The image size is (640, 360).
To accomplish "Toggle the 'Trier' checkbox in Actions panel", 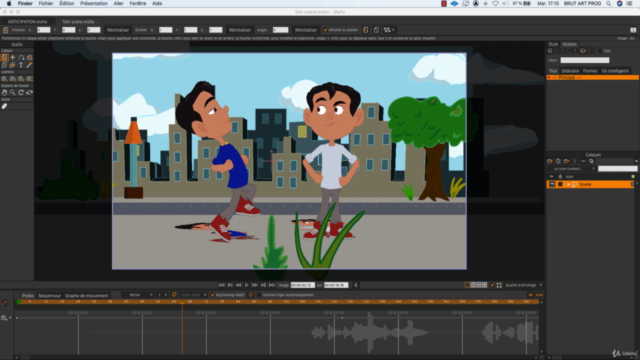I will click(x=600, y=51).
